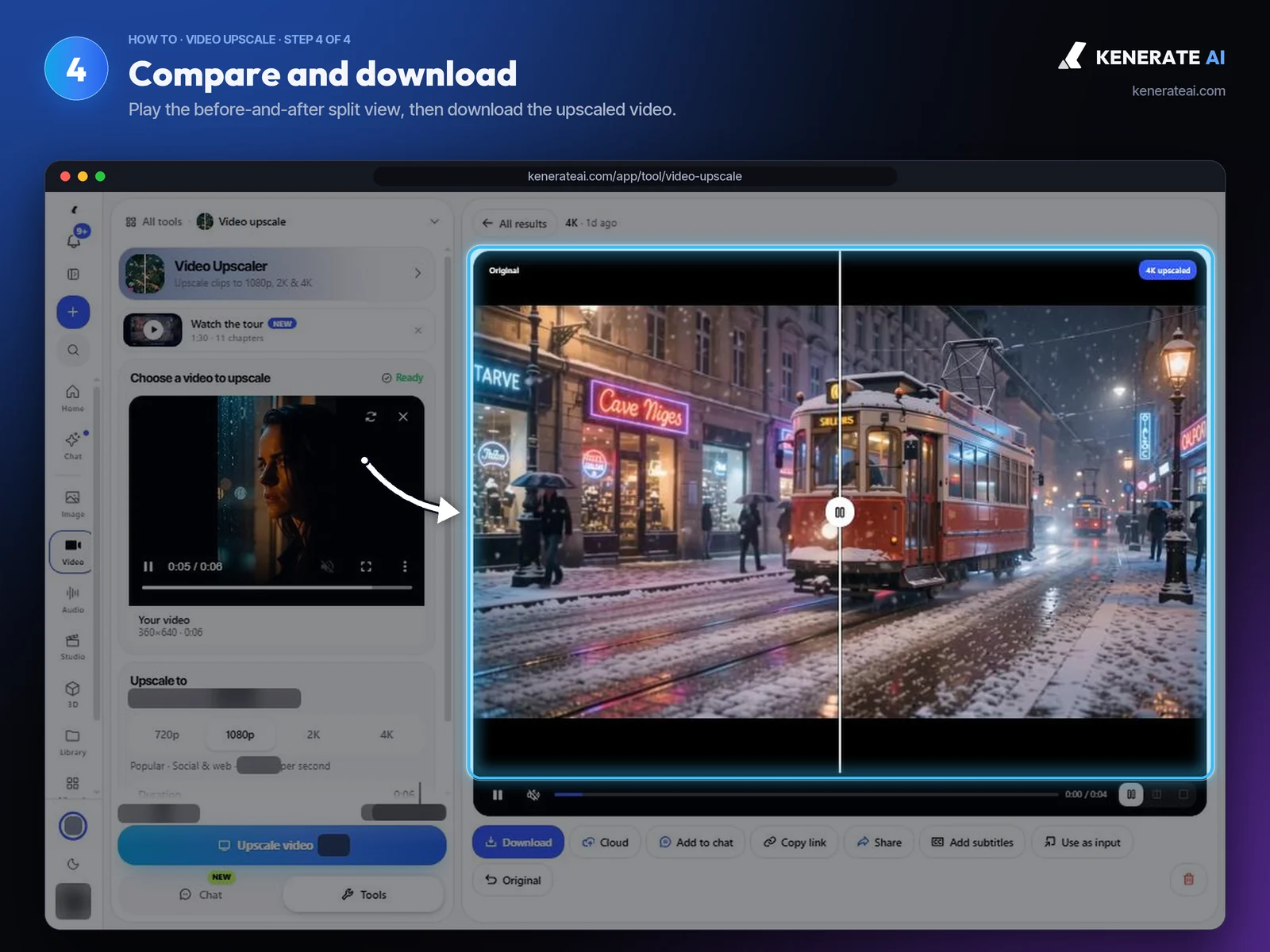The width and height of the screenshot is (1270, 952).
Task: Open the notifications bell icon
Action: 75,240
